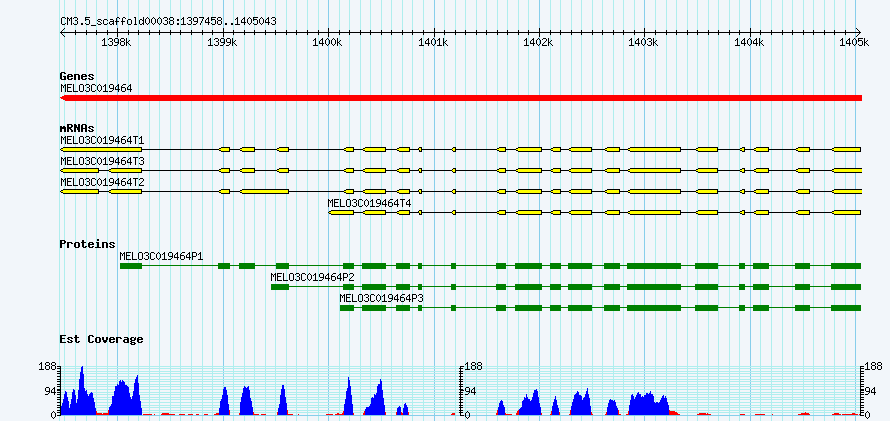890x421 pixels.
Task: Click the 1404k ruler mark
Action: (x=750, y=42)
